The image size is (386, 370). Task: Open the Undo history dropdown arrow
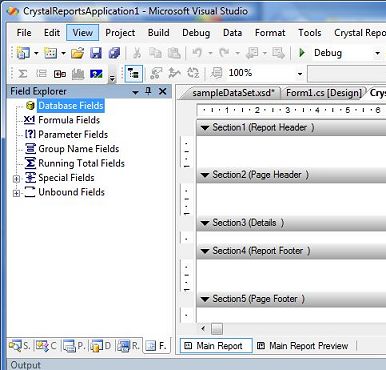coord(210,53)
